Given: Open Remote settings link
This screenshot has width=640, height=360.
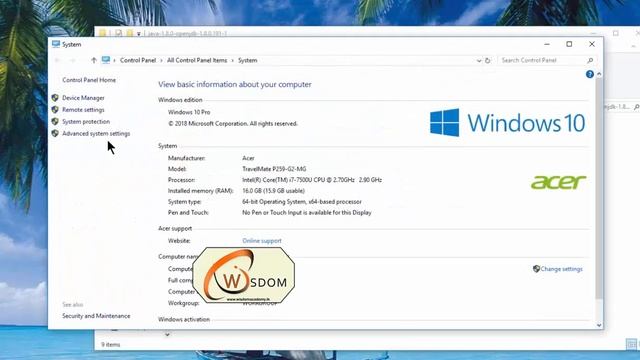Looking at the screenshot, I should coord(83,110).
